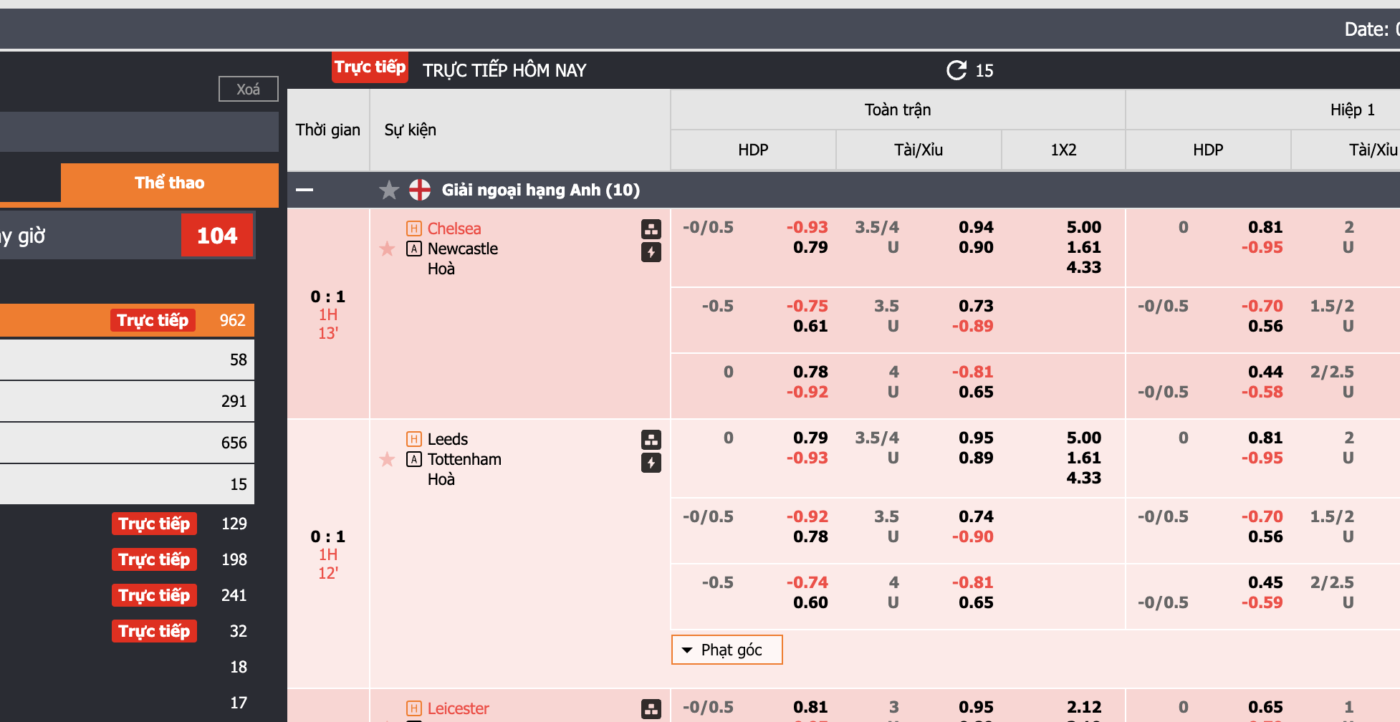
Task: Click the A away badge beside Newcastle
Action: tap(414, 249)
